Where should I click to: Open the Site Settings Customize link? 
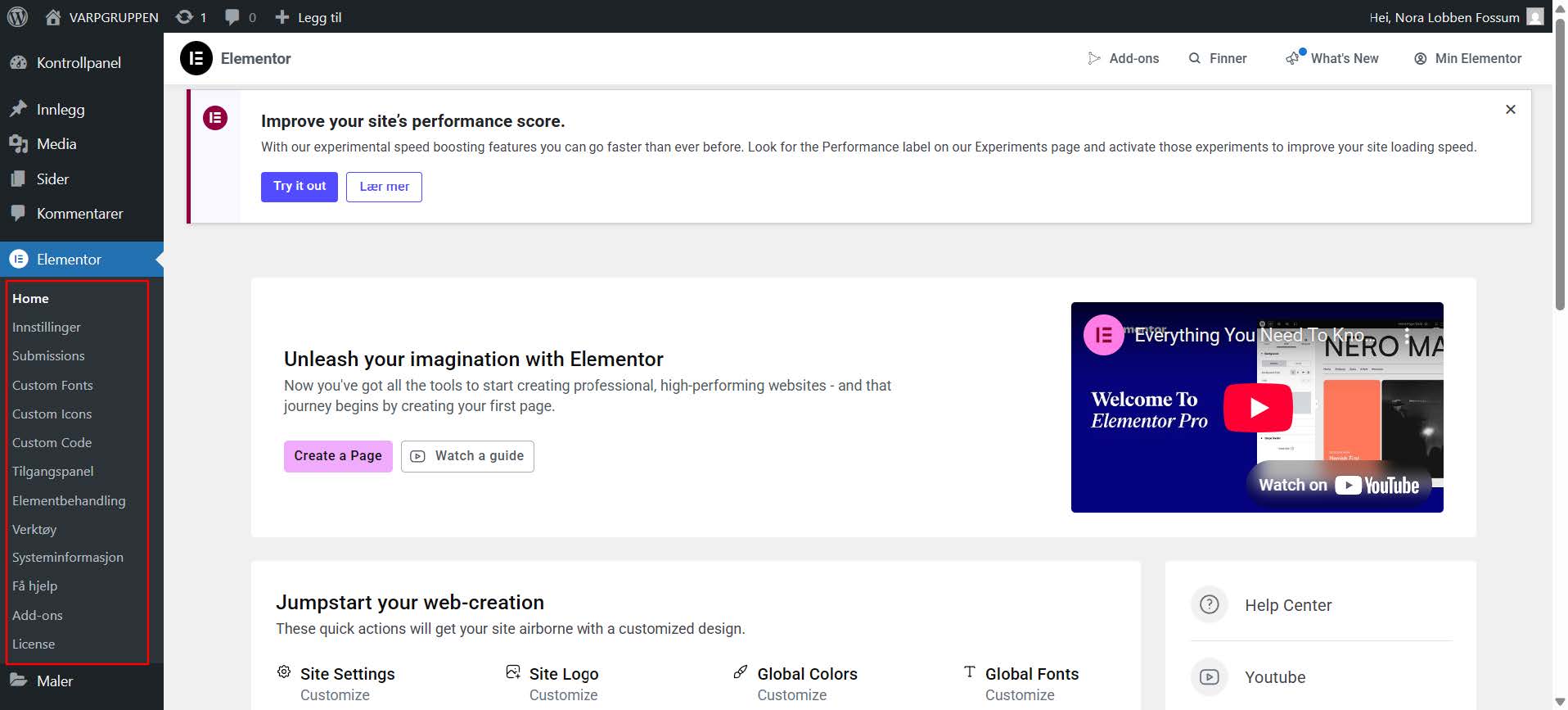tap(335, 695)
